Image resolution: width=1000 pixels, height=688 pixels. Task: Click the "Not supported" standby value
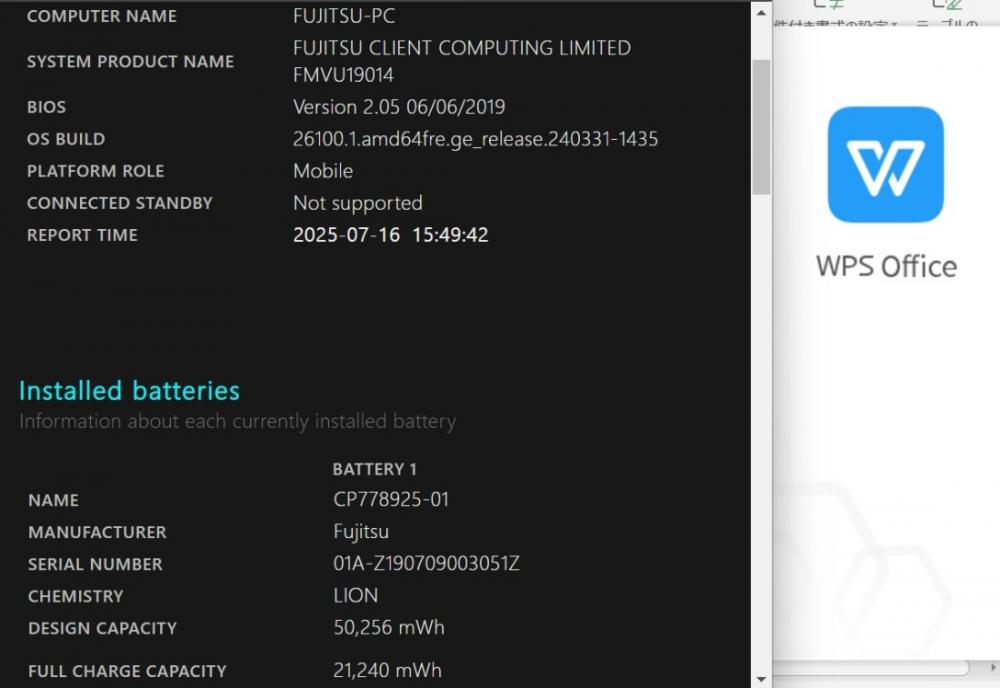[x=358, y=203]
